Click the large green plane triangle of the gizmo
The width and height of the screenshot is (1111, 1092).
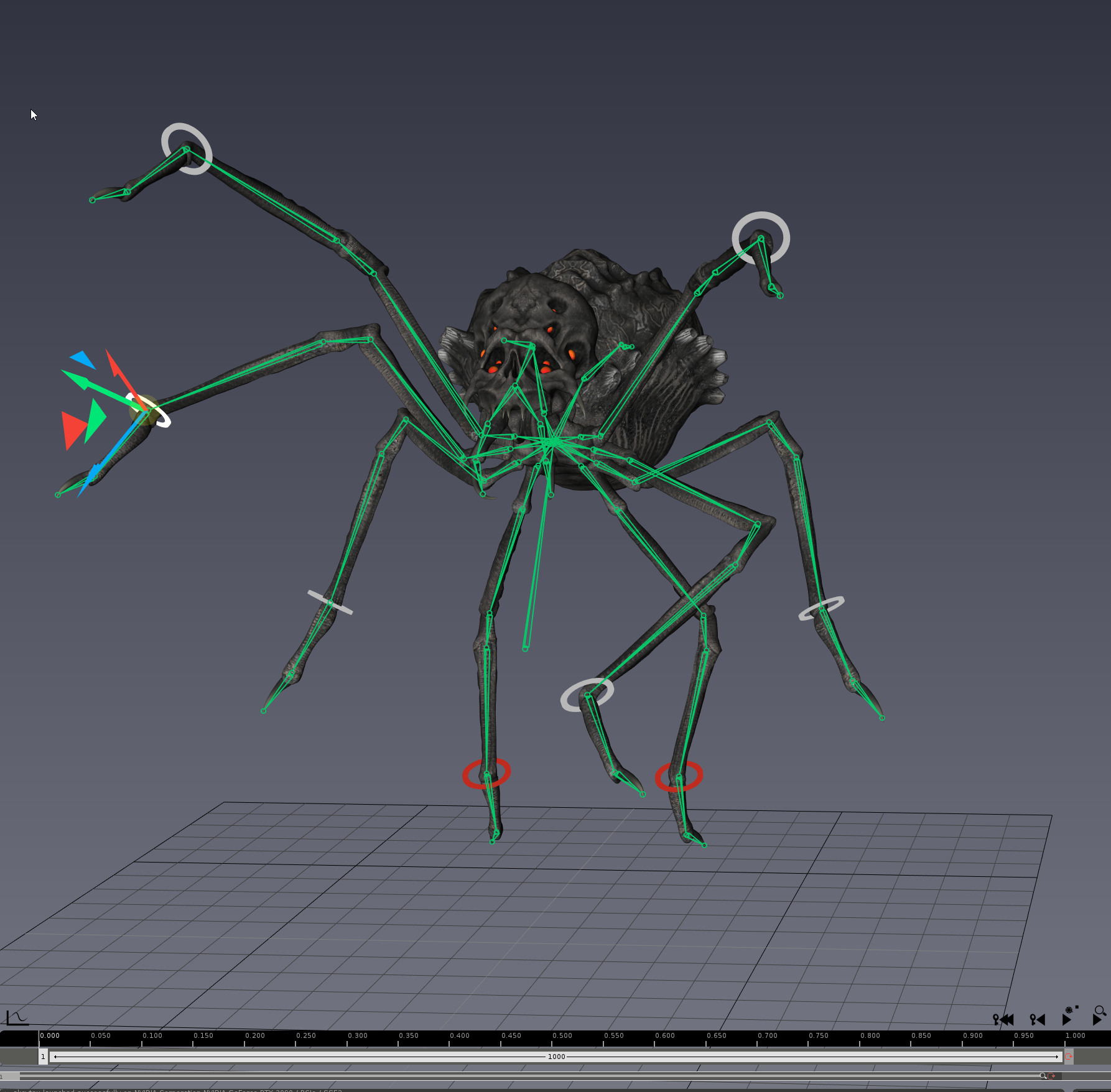95,420
